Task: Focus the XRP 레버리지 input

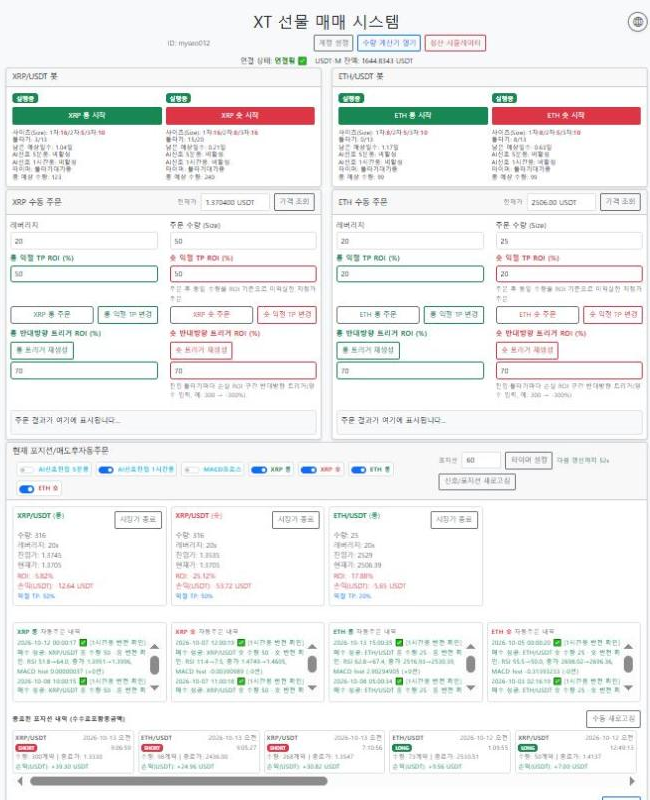Action: 84,241
